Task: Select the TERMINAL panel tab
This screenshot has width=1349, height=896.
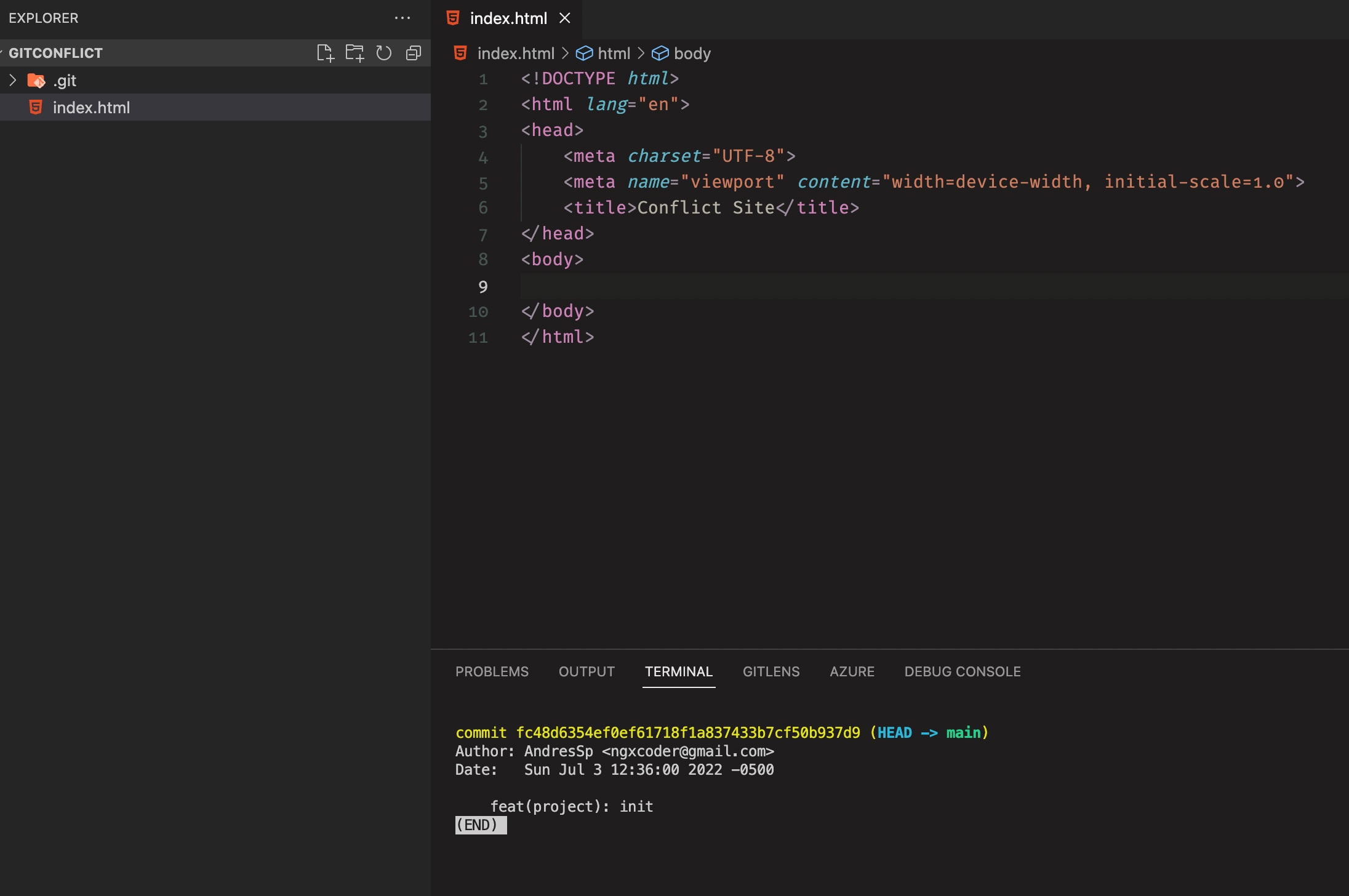Action: pyautogui.click(x=679, y=671)
